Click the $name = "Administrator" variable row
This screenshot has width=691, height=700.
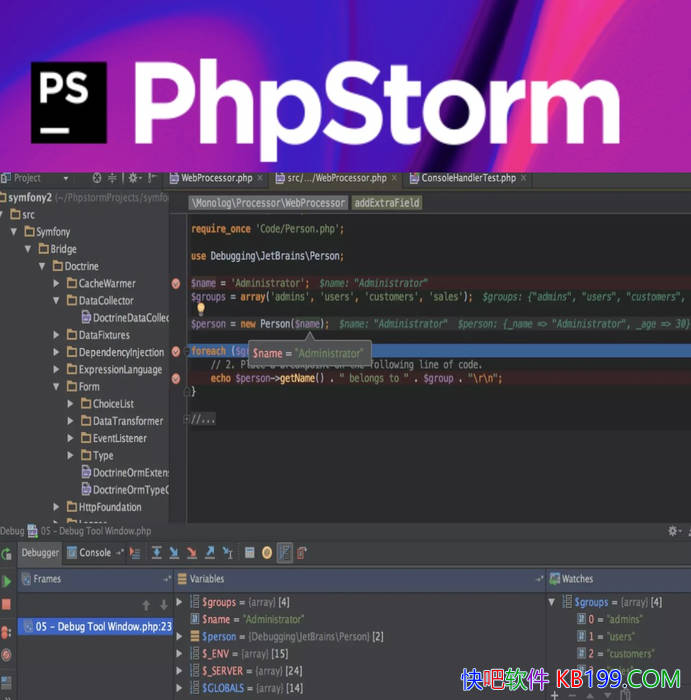coord(247,620)
